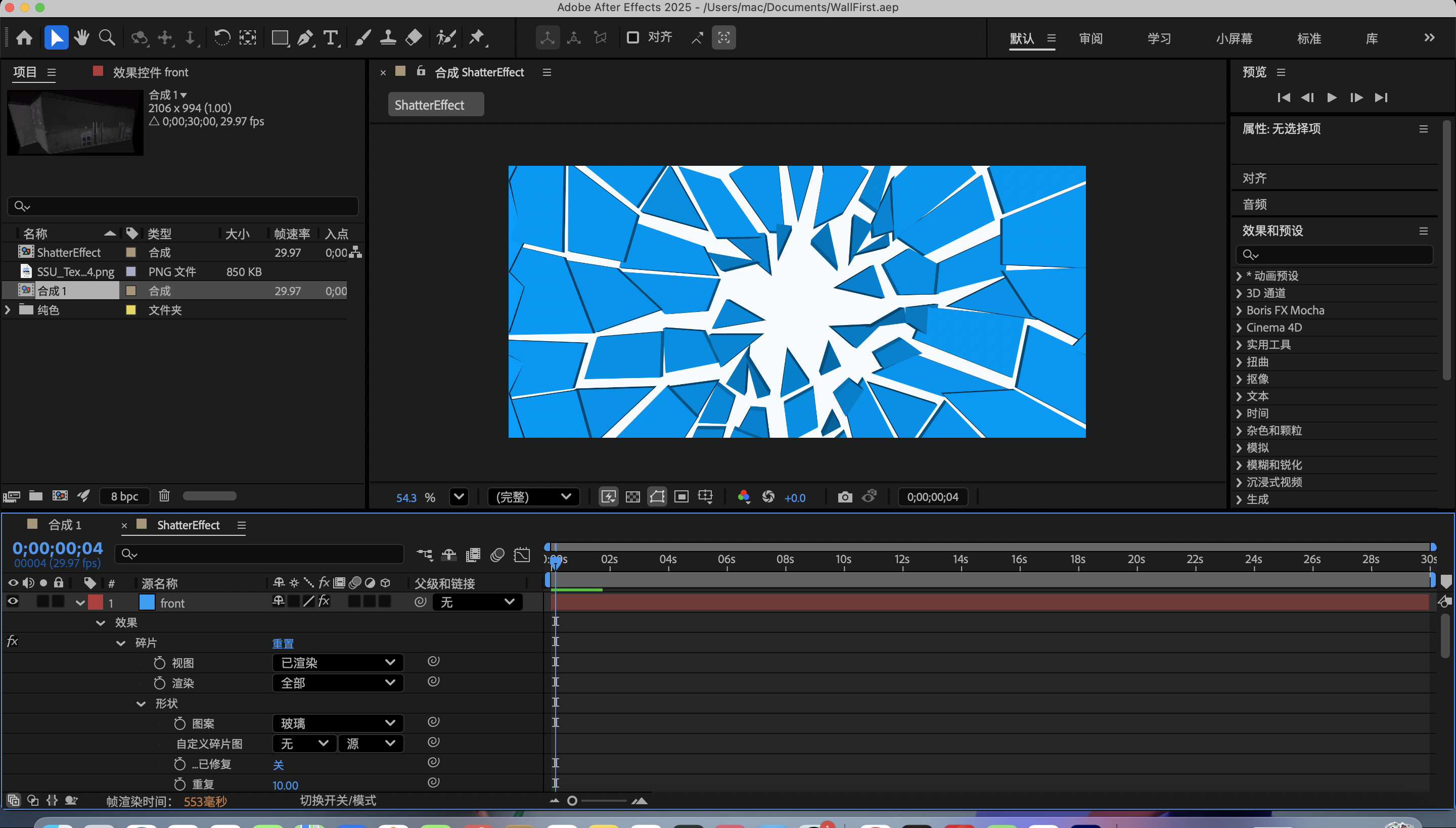Select the Horizontal Type tool
This screenshot has height=828, width=1456.
[x=332, y=37]
